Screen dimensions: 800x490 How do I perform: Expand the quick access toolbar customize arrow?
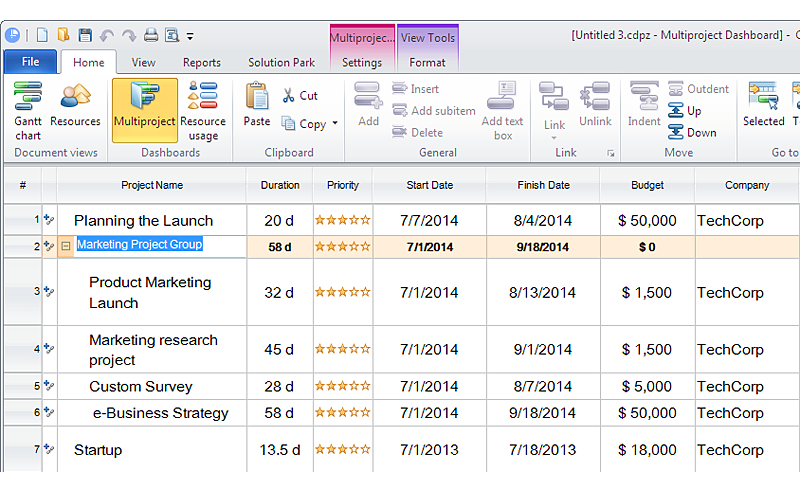(191, 37)
